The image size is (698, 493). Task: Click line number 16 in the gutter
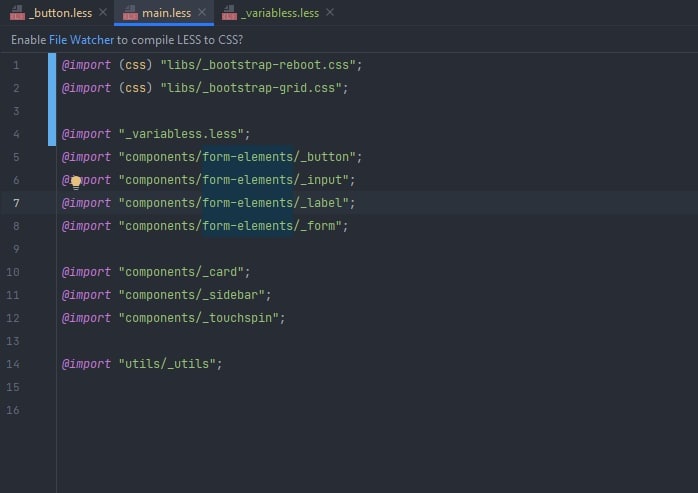[13, 410]
